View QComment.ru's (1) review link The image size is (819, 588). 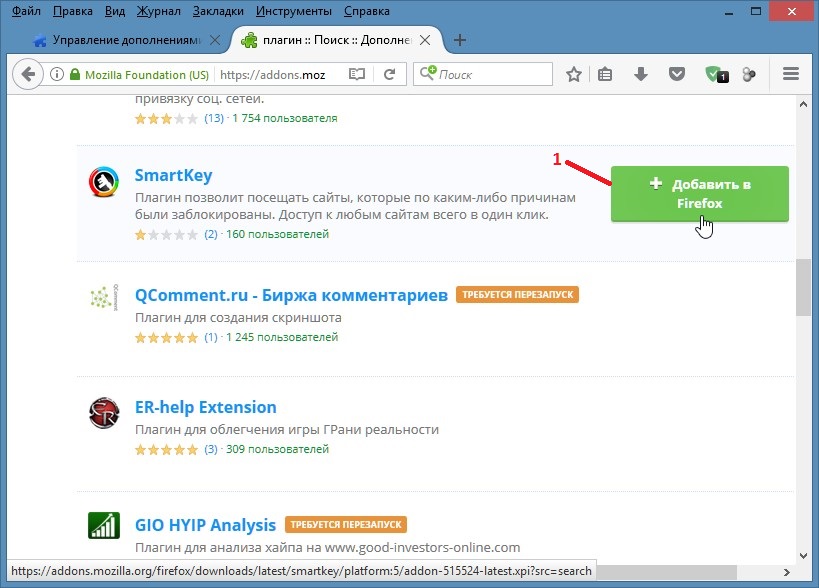211,337
